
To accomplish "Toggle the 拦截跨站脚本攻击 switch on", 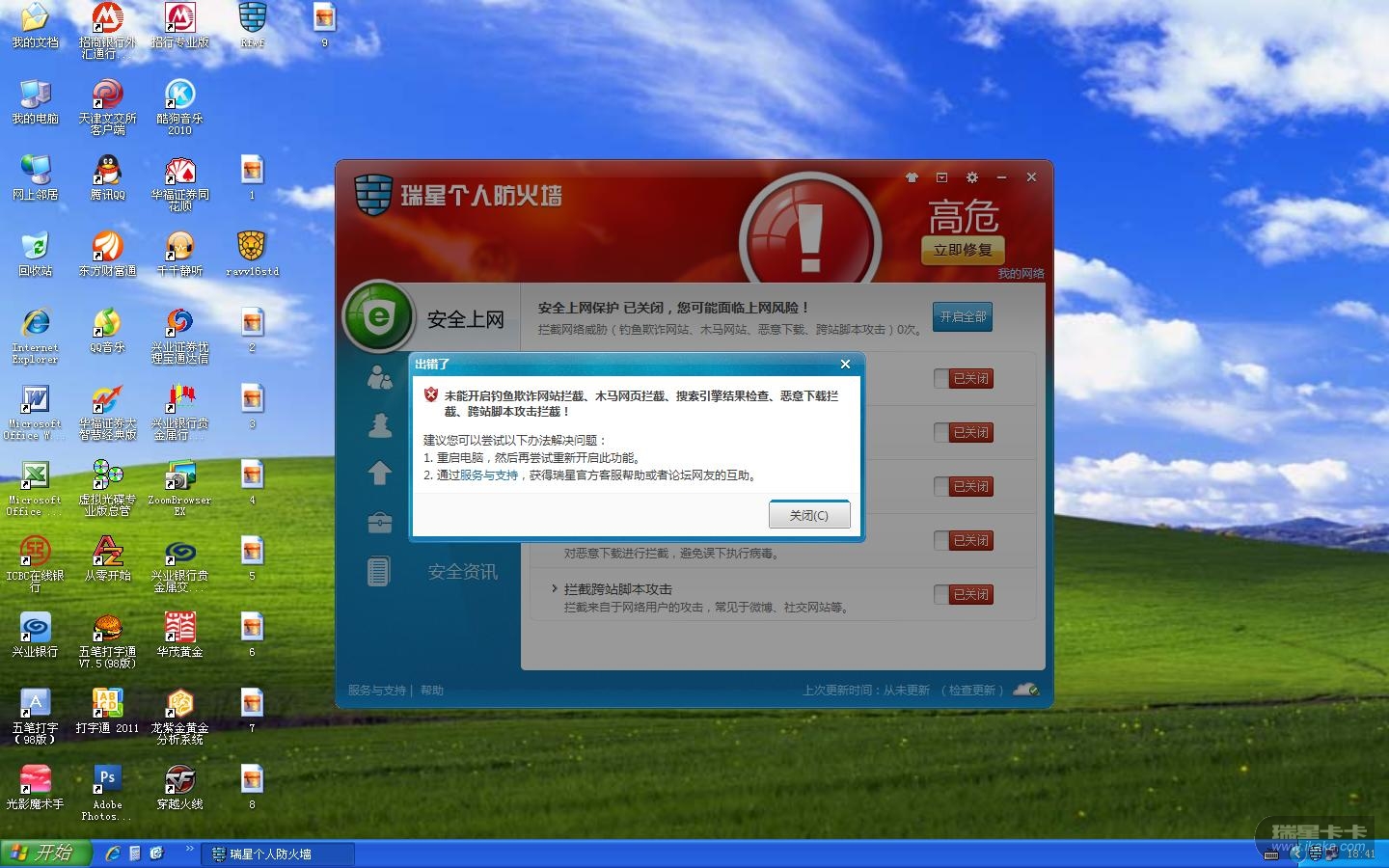I will [x=963, y=595].
